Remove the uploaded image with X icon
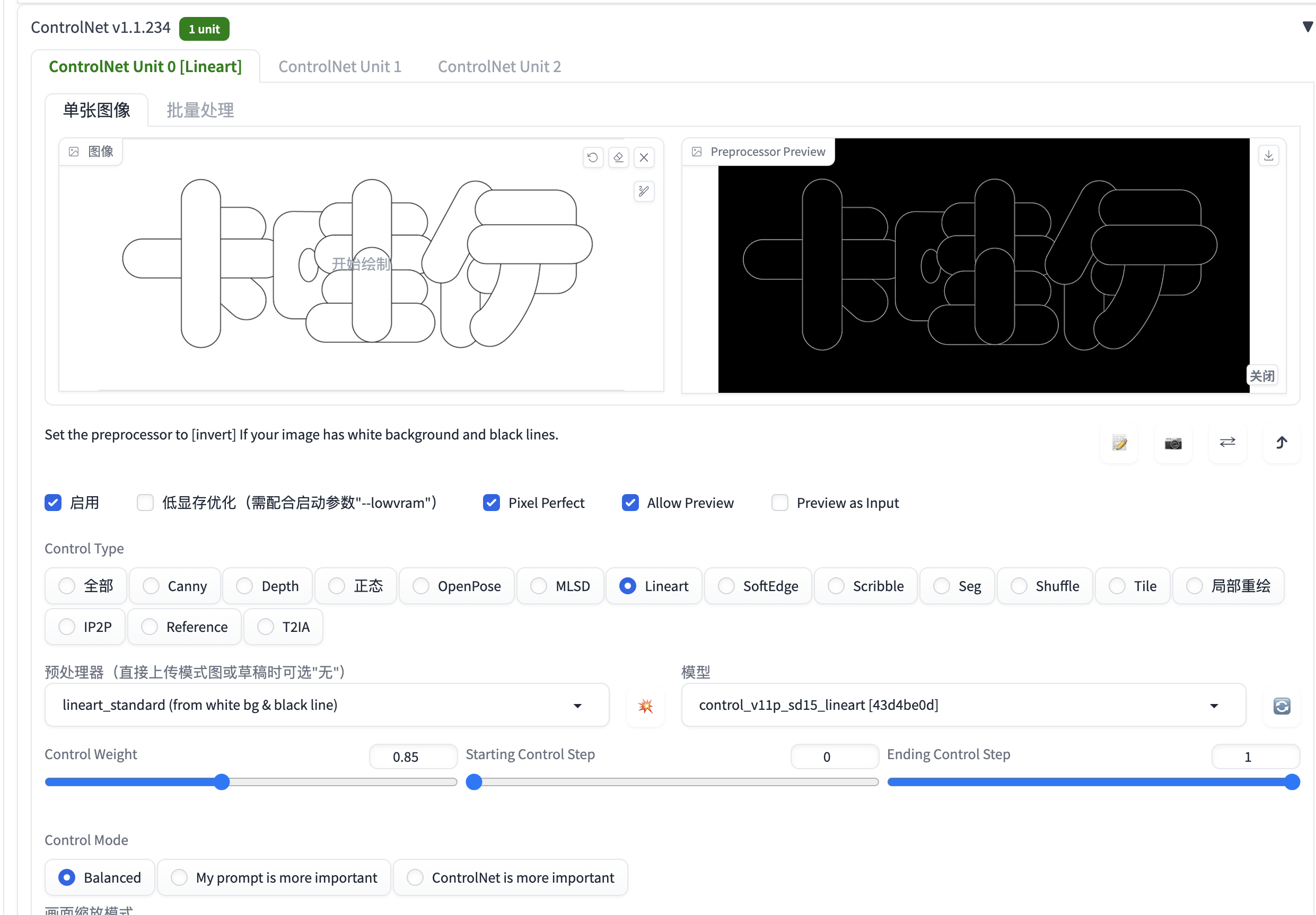1316x915 pixels. pyautogui.click(x=644, y=157)
